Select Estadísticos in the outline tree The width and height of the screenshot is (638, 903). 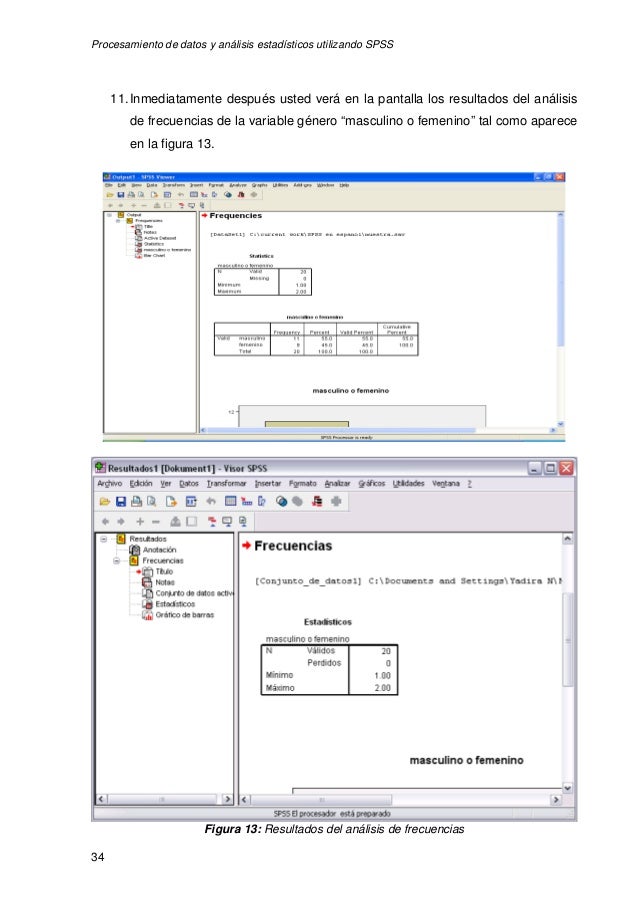tap(175, 604)
